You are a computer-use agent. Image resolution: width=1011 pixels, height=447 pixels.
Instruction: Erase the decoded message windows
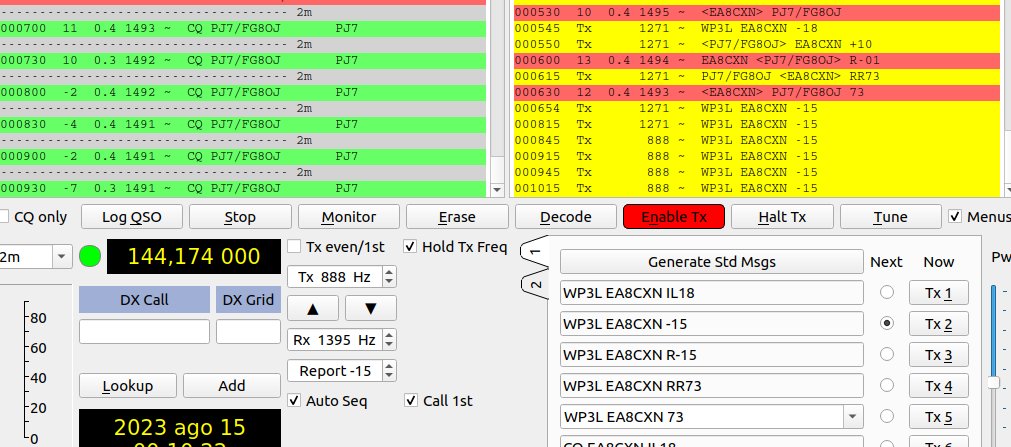(x=457, y=217)
